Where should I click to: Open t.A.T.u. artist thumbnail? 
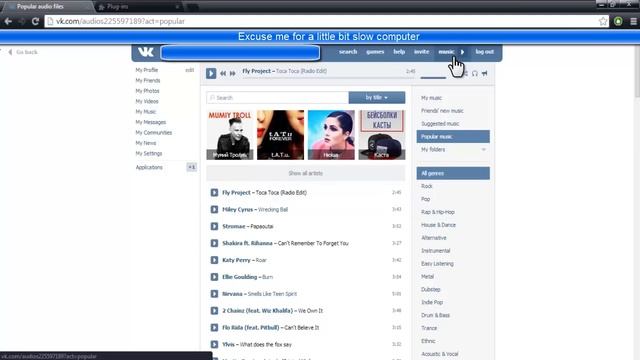pos(280,135)
